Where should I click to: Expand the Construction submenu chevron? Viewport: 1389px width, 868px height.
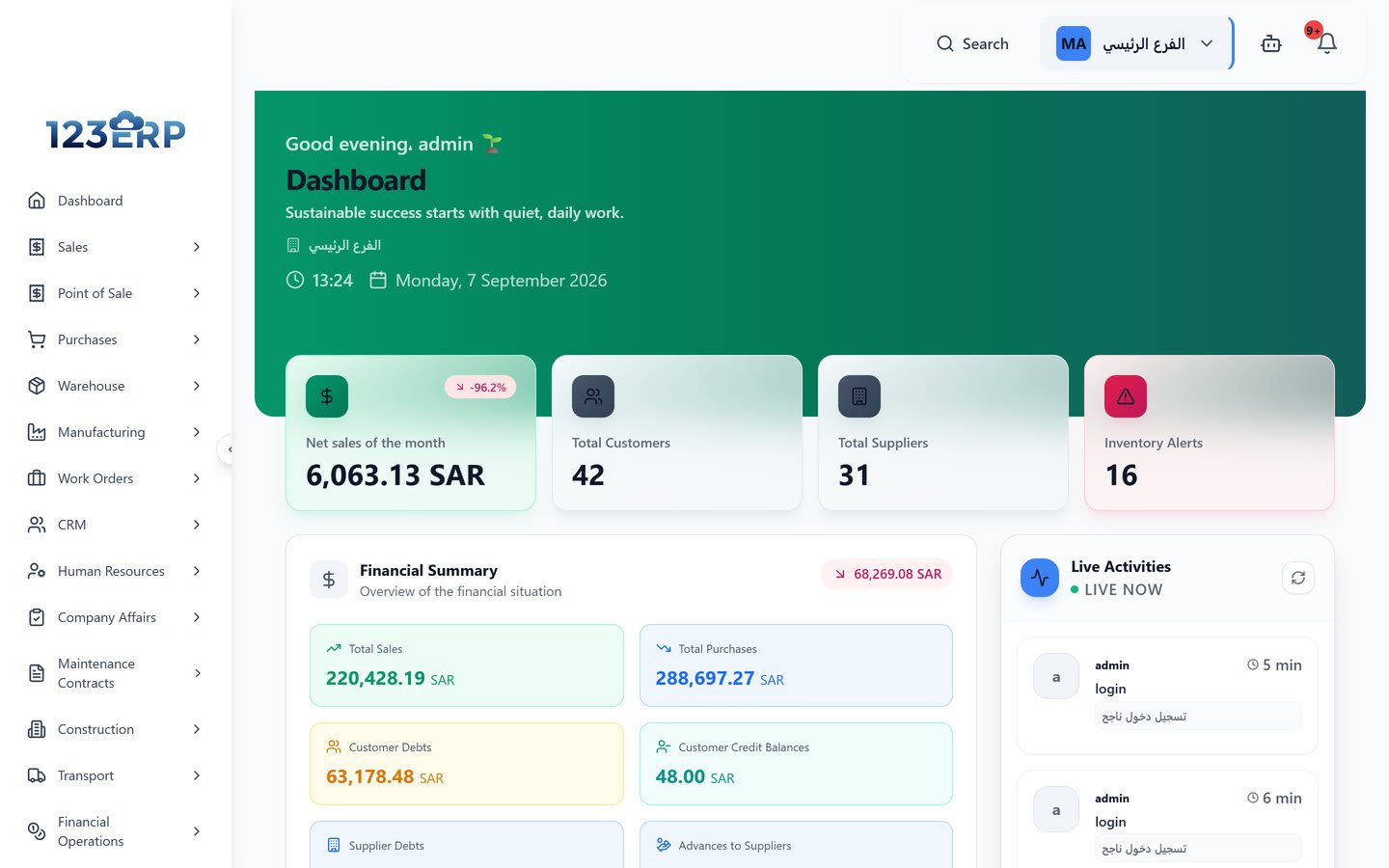tap(197, 729)
